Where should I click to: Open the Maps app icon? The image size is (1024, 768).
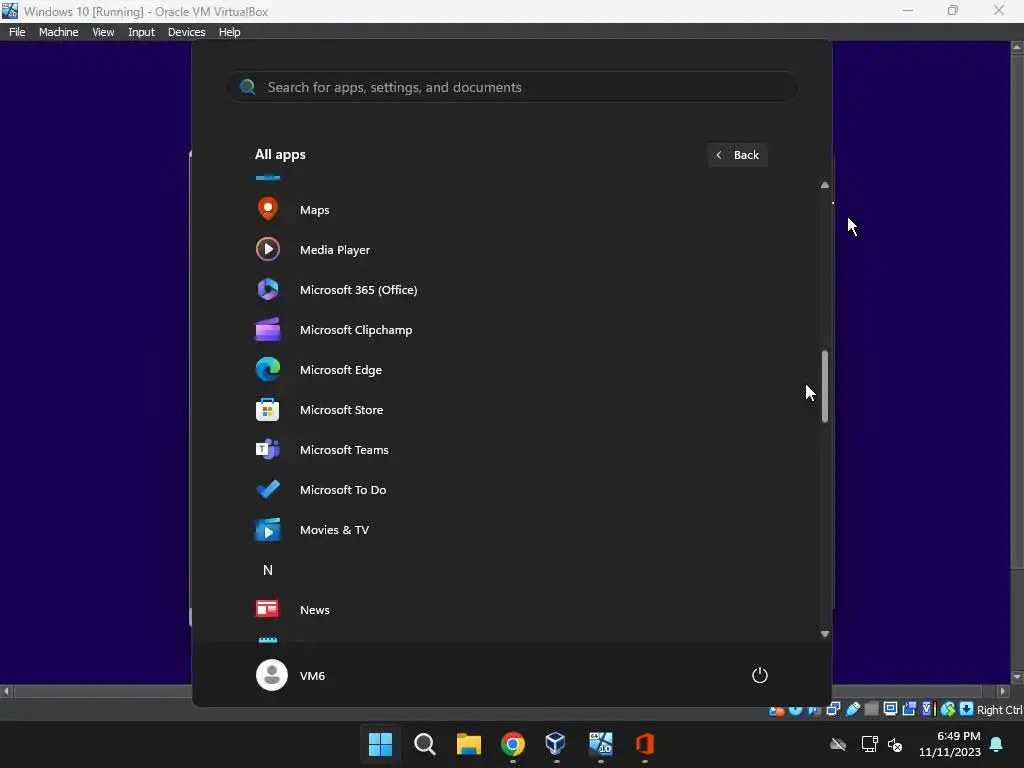click(268, 209)
